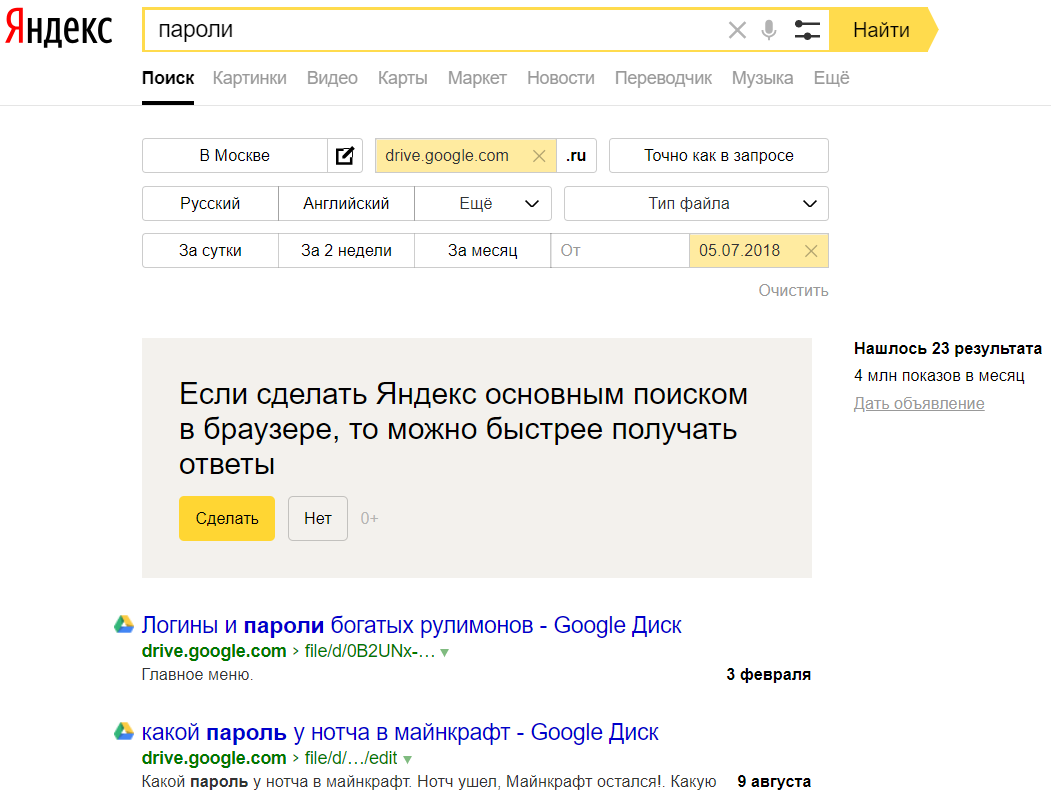The image size is (1051, 792).
Task: Switch to the Картинки tab
Action: pos(249,78)
